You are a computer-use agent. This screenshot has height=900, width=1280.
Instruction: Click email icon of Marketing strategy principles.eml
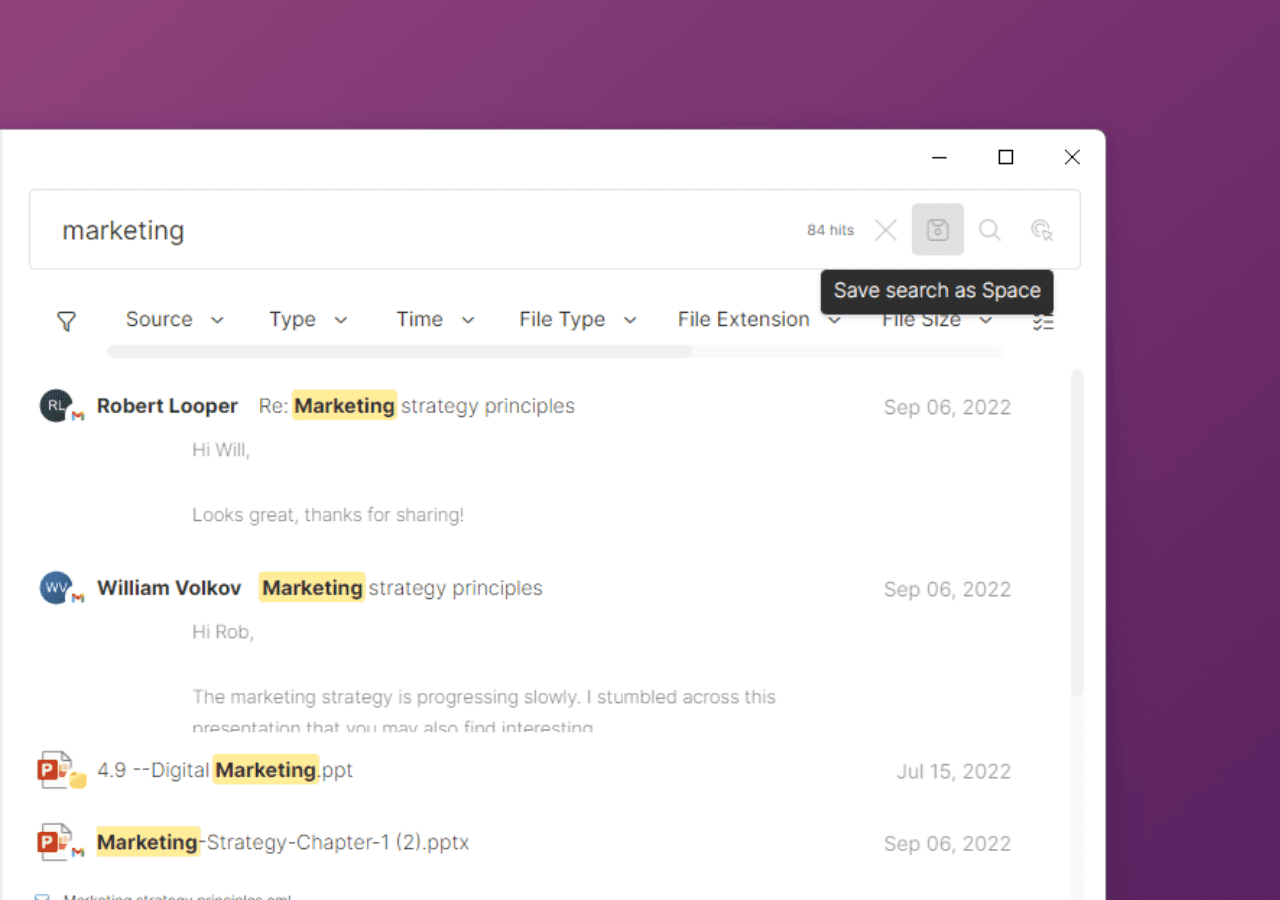[x=42, y=896]
